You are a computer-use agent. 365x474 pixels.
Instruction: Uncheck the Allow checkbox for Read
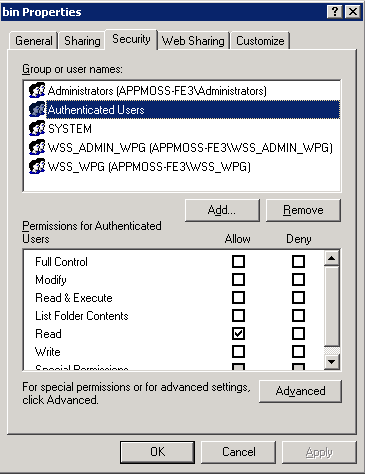click(x=238, y=334)
